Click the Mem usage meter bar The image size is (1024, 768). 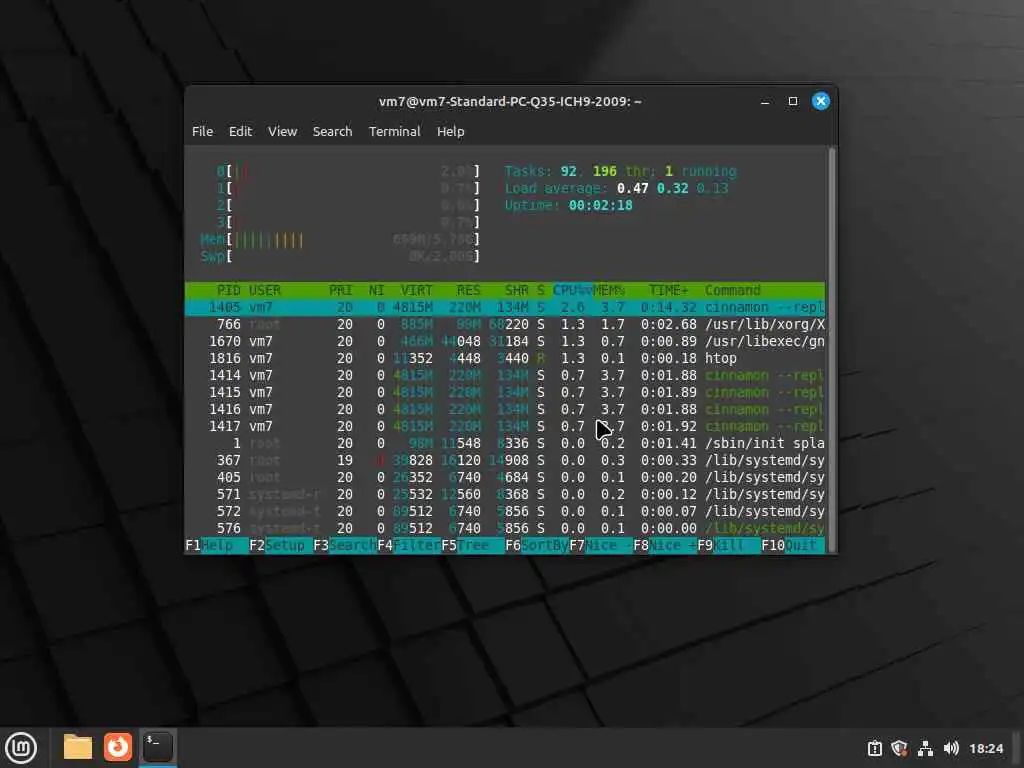click(340, 240)
